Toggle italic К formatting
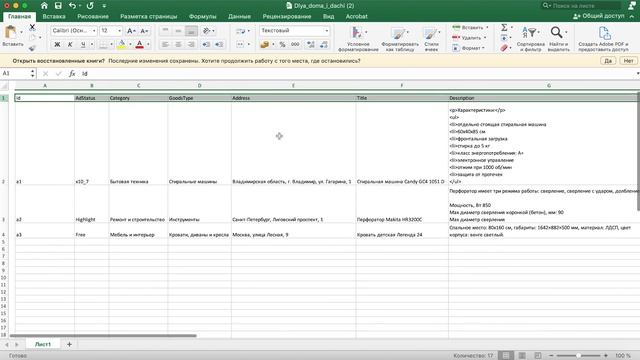 click(x=70, y=44)
